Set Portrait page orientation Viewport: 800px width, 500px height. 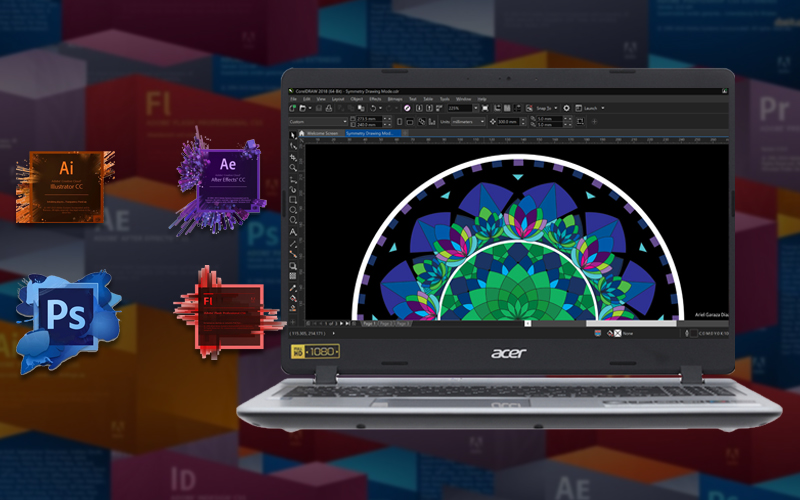pyautogui.click(x=399, y=121)
